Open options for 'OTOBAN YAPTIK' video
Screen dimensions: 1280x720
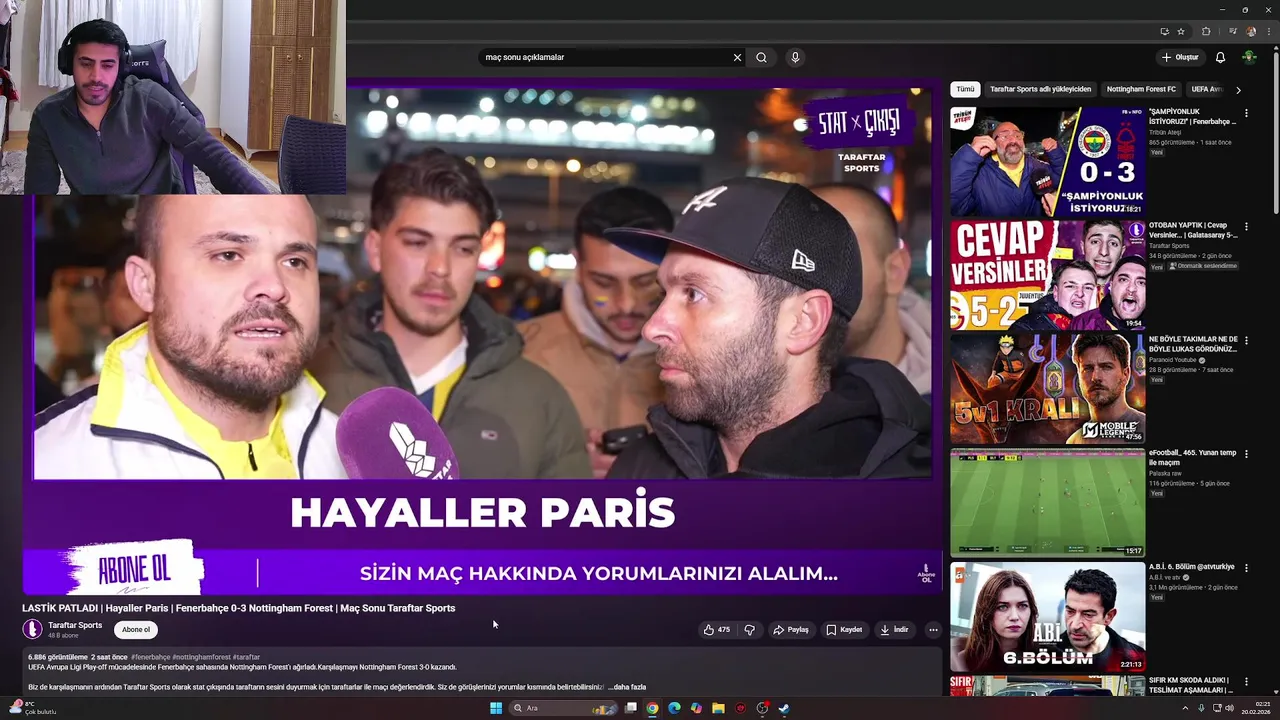[x=1246, y=227]
